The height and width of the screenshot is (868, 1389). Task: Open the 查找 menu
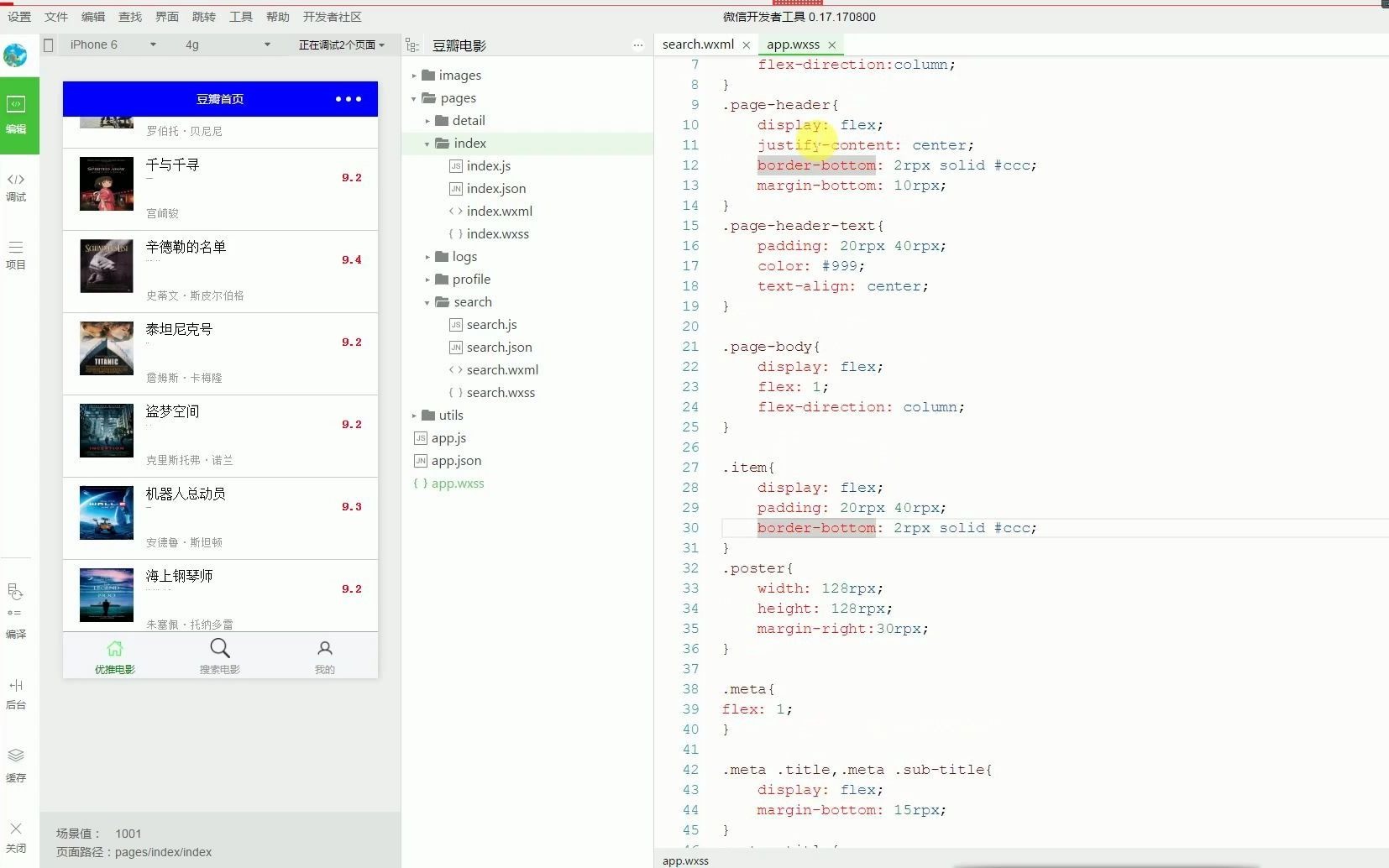pyautogui.click(x=130, y=17)
